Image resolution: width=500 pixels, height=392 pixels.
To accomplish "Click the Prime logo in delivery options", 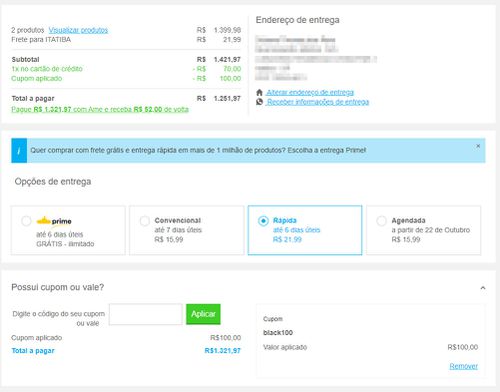I will tap(54, 221).
